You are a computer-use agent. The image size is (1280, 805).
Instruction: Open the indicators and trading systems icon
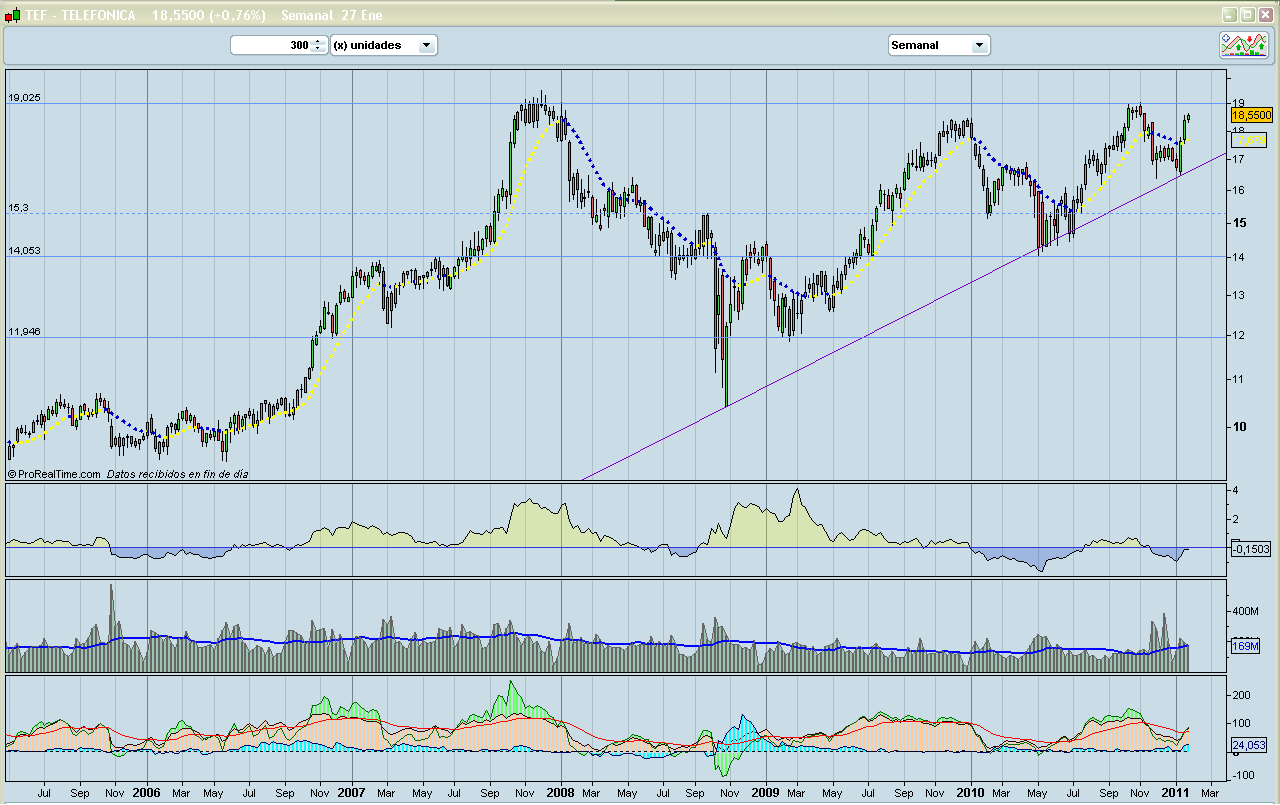[1243, 45]
